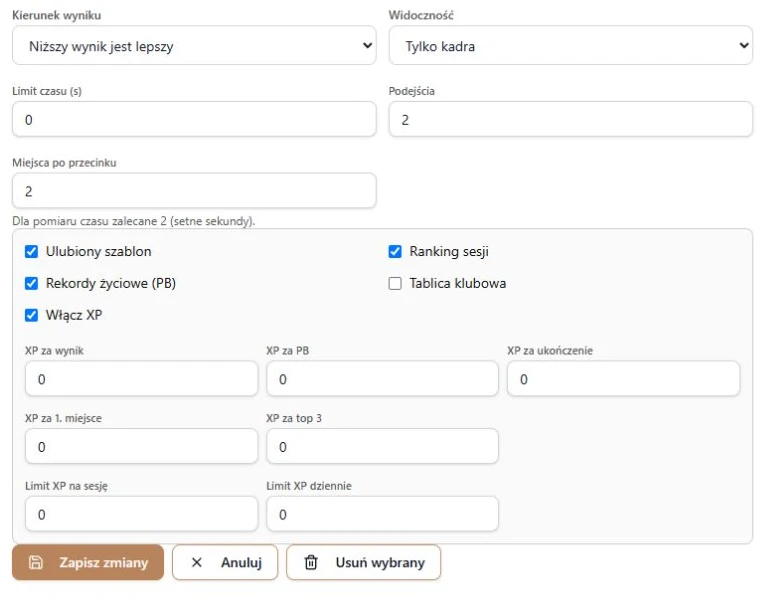Focus the Miejsca po przecinku field
Screen dimensions: 765x600
(194, 191)
